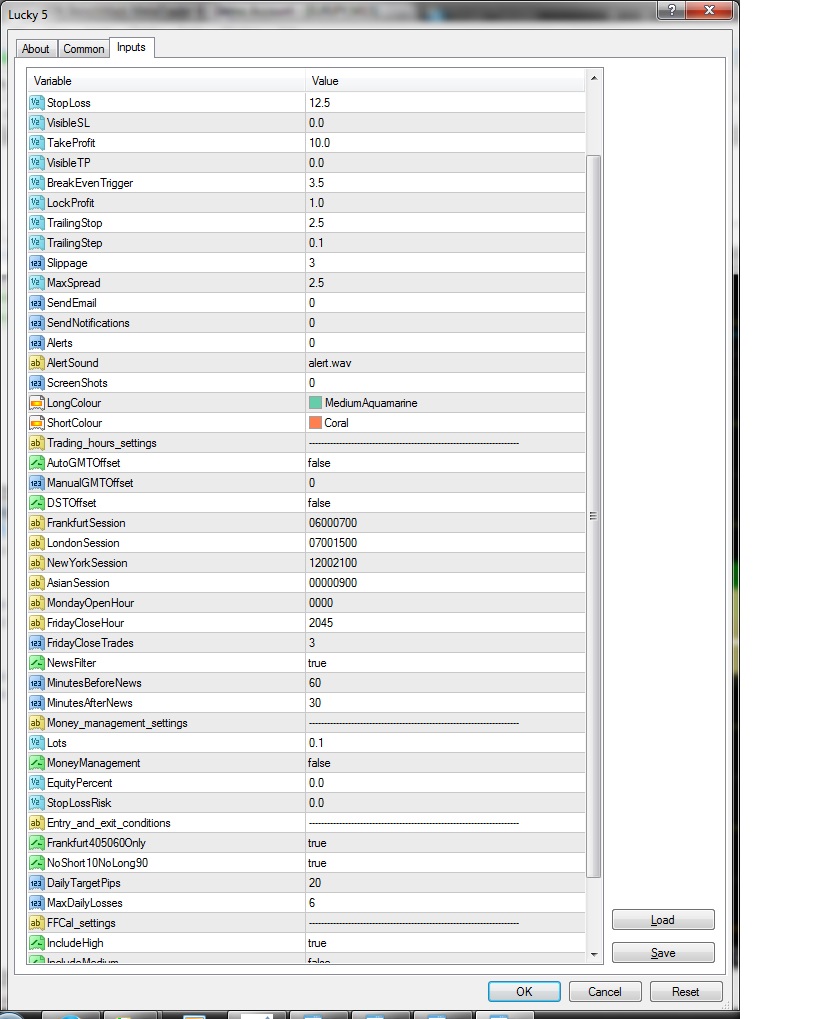Image resolution: width=840 pixels, height=1019 pixels.
Task: Click the Cancel button
Action: pos(605,992)
